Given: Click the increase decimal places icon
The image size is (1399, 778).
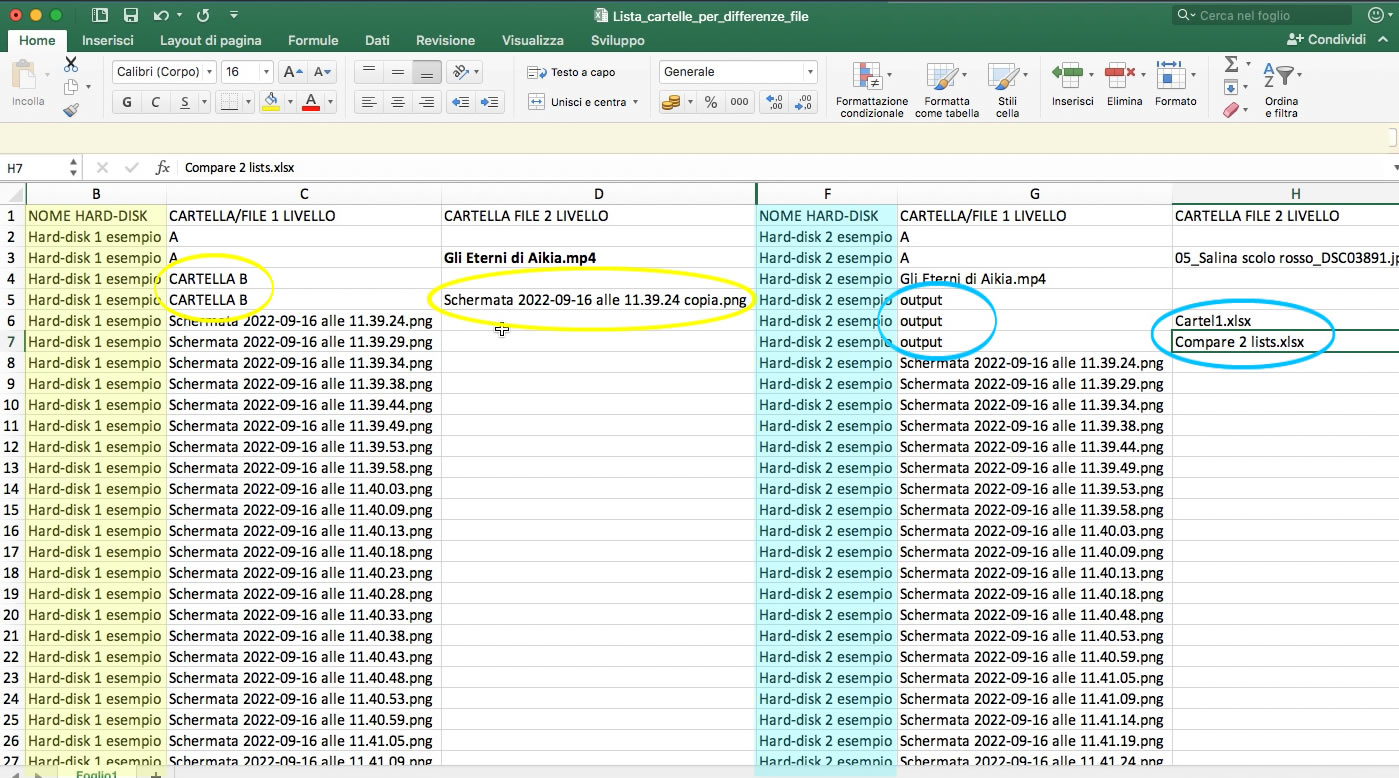Looking at the screenshot, I should point(774,102).
